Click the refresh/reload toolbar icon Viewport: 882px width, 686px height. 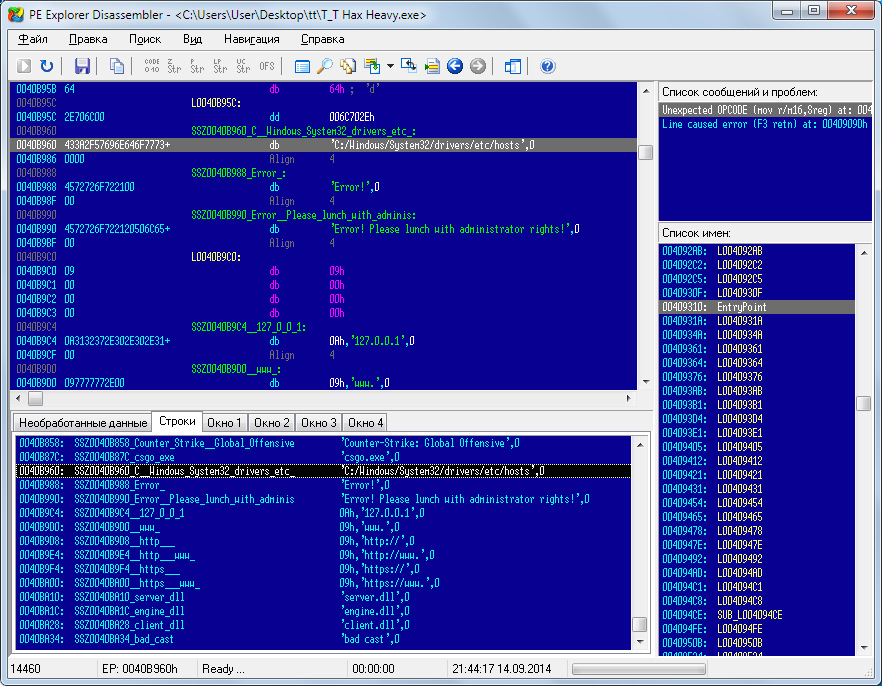coord(47,66)
